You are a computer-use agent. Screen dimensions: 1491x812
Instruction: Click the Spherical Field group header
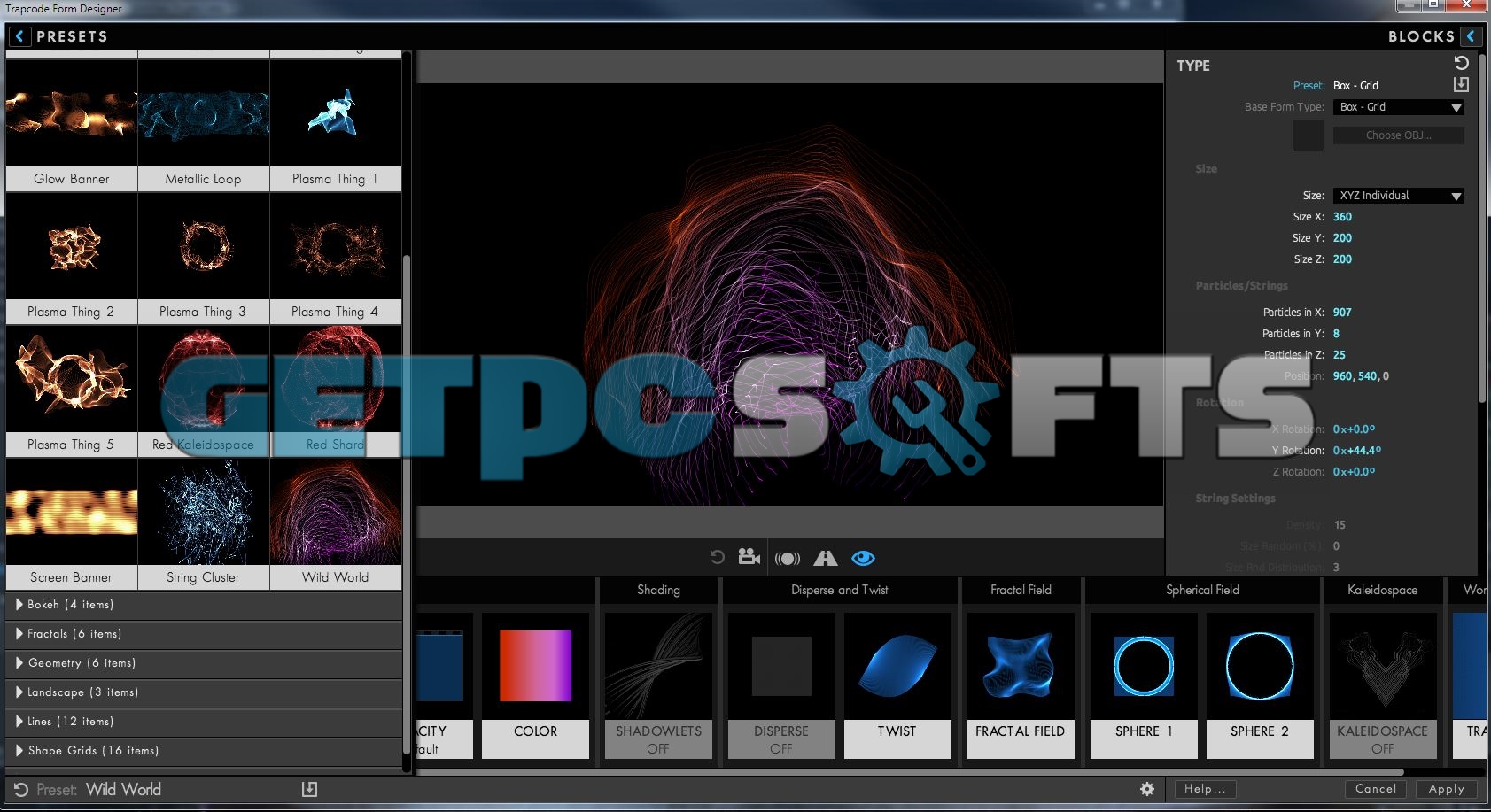(x=1202, y=590)
